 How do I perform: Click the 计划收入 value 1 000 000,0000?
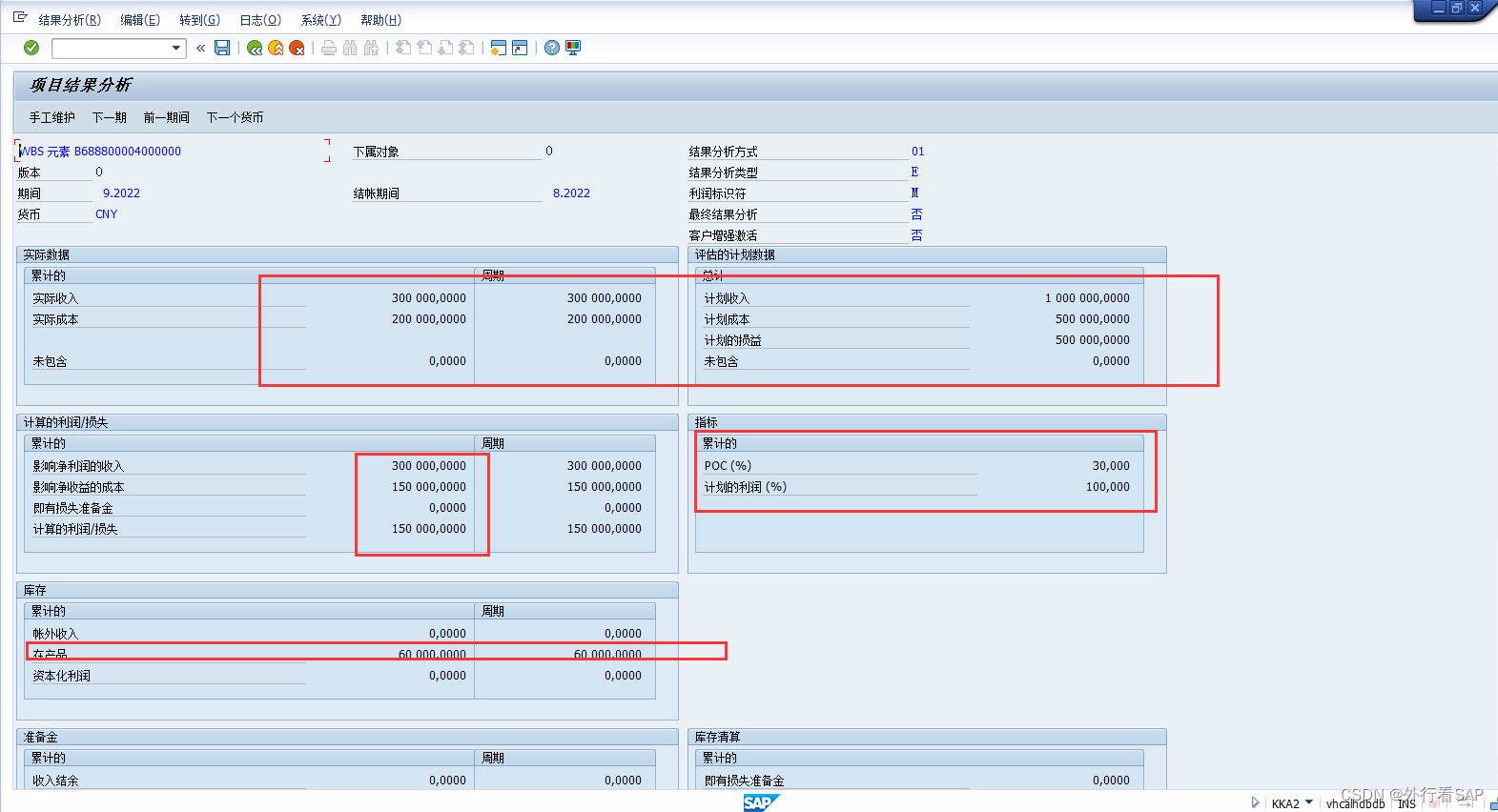1087,297
